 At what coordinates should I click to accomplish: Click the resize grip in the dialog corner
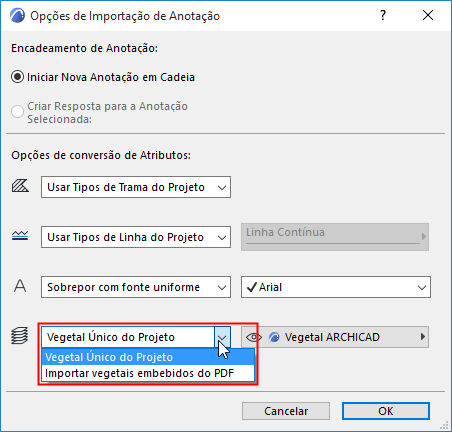click(444, 425)
